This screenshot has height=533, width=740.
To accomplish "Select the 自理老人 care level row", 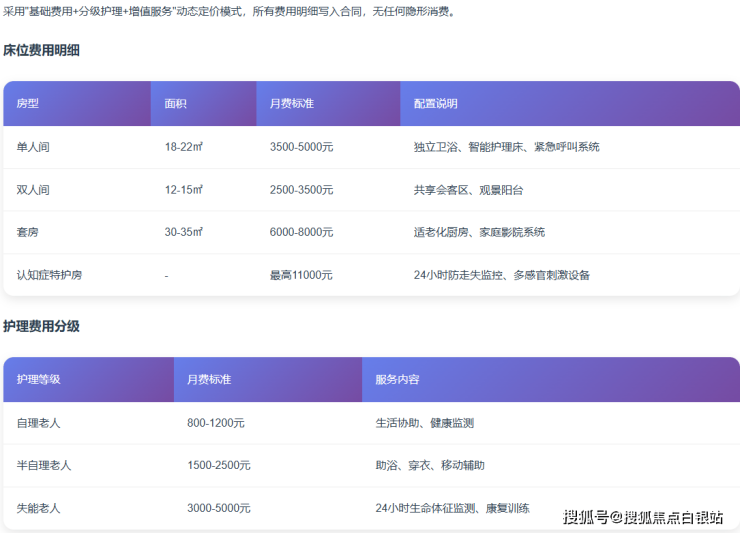I will (x=39, y=423).
